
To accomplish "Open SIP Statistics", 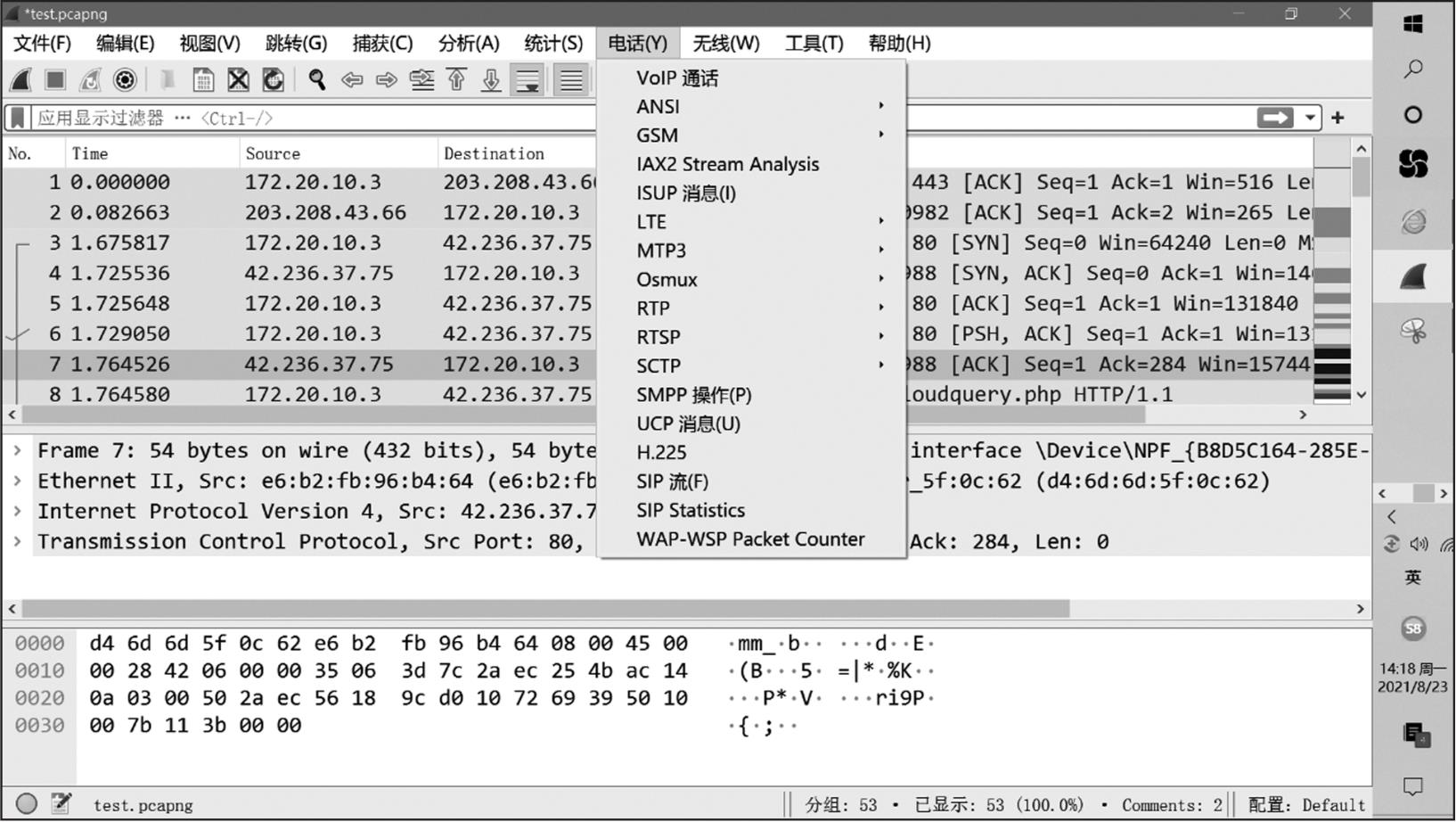I will tap(752, 510).
